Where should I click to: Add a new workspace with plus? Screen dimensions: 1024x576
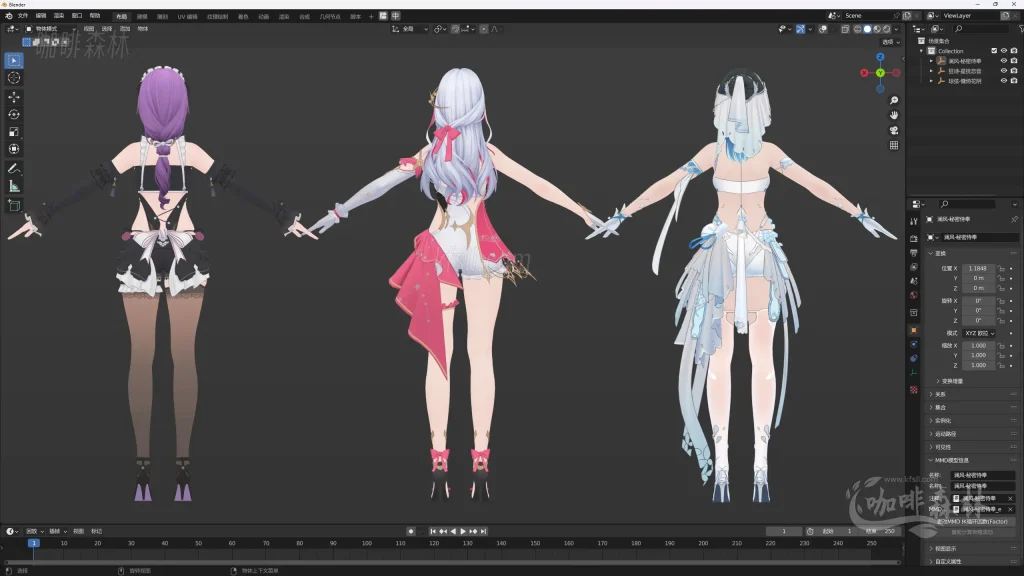tap(371, 16)
